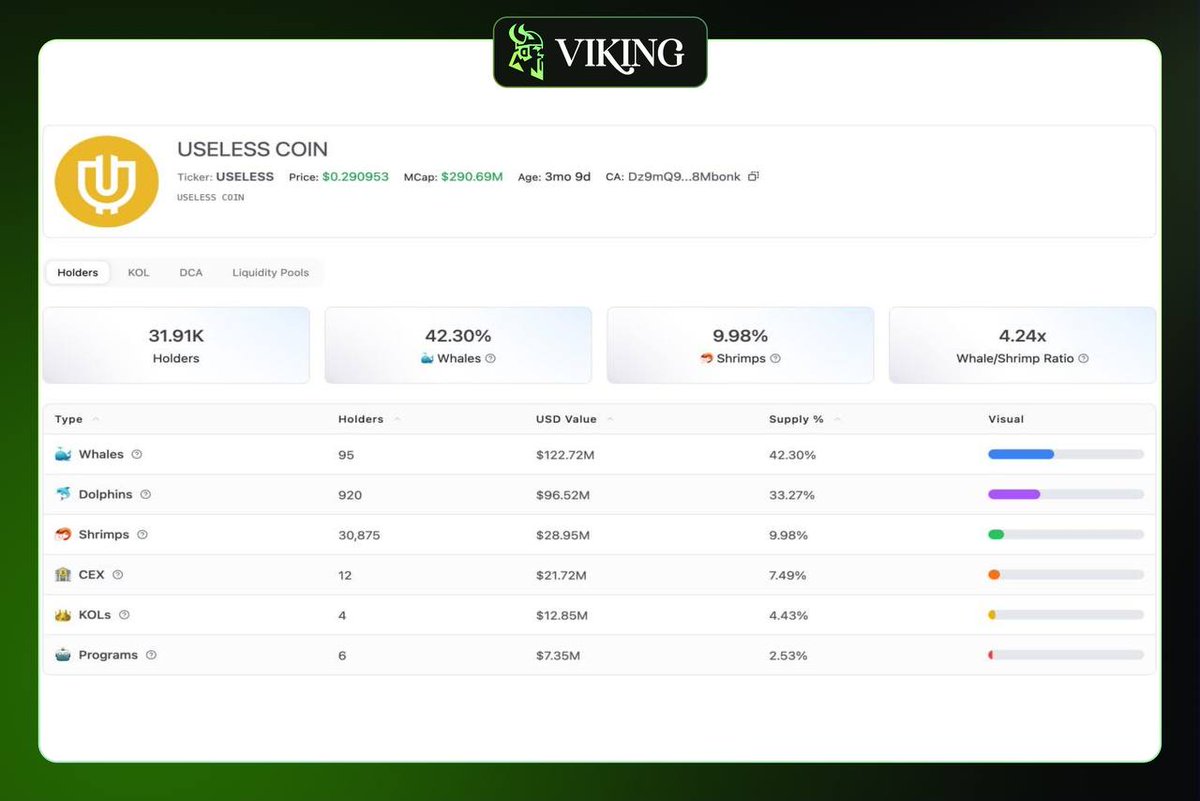The height and width of the screenshot is (801, 1200).
Task: Open Whales row help icon
Action: coord(137,454)
